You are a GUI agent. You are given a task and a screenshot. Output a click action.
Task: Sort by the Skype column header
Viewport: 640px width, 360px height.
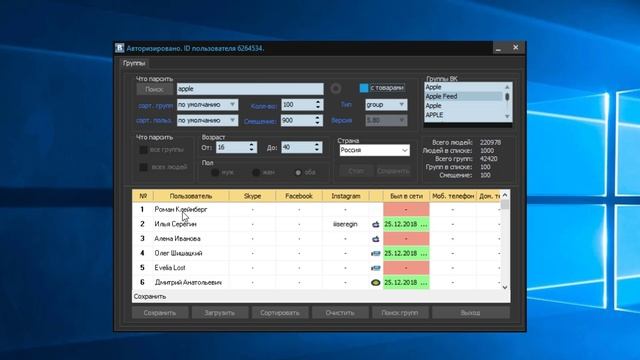[x=252, y=196]
